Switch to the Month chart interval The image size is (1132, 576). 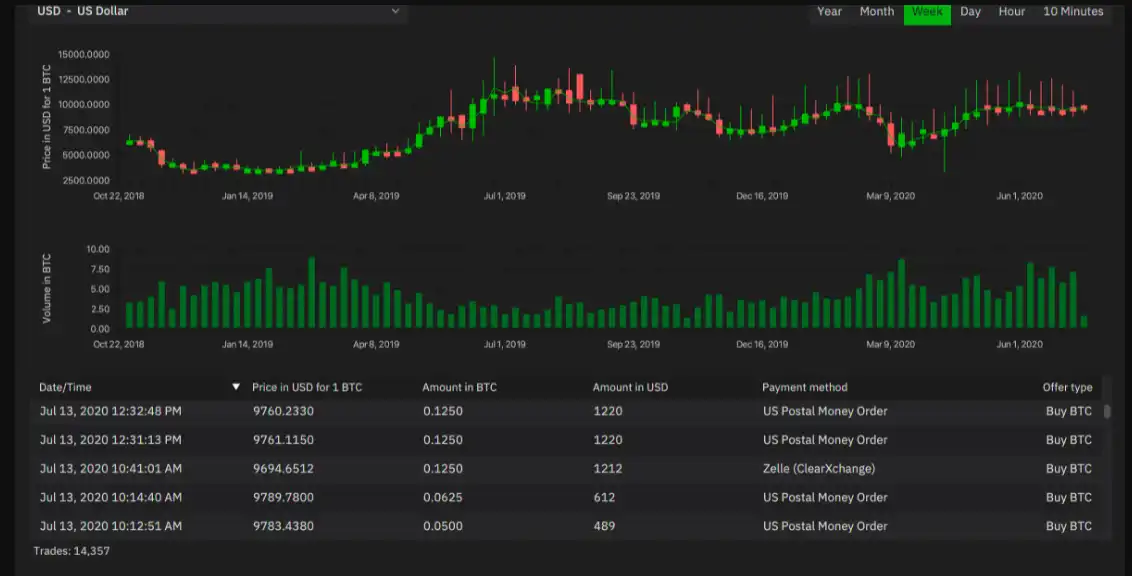click(x=877, y=12)
